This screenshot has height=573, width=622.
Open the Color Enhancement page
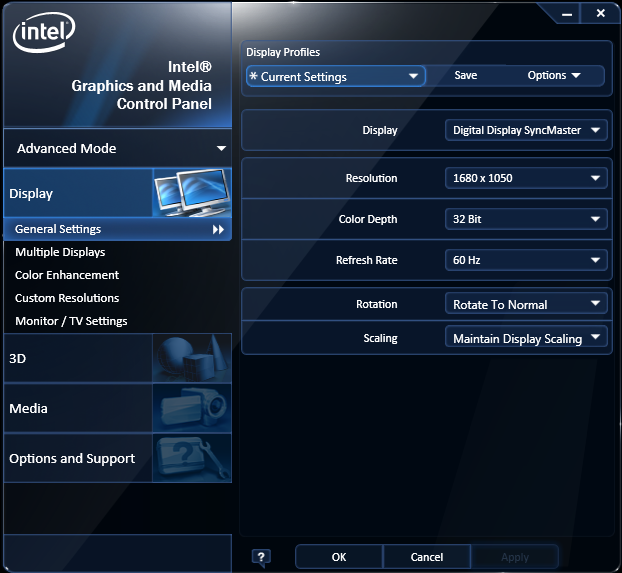pyautogui.click(x=67, y=275)
